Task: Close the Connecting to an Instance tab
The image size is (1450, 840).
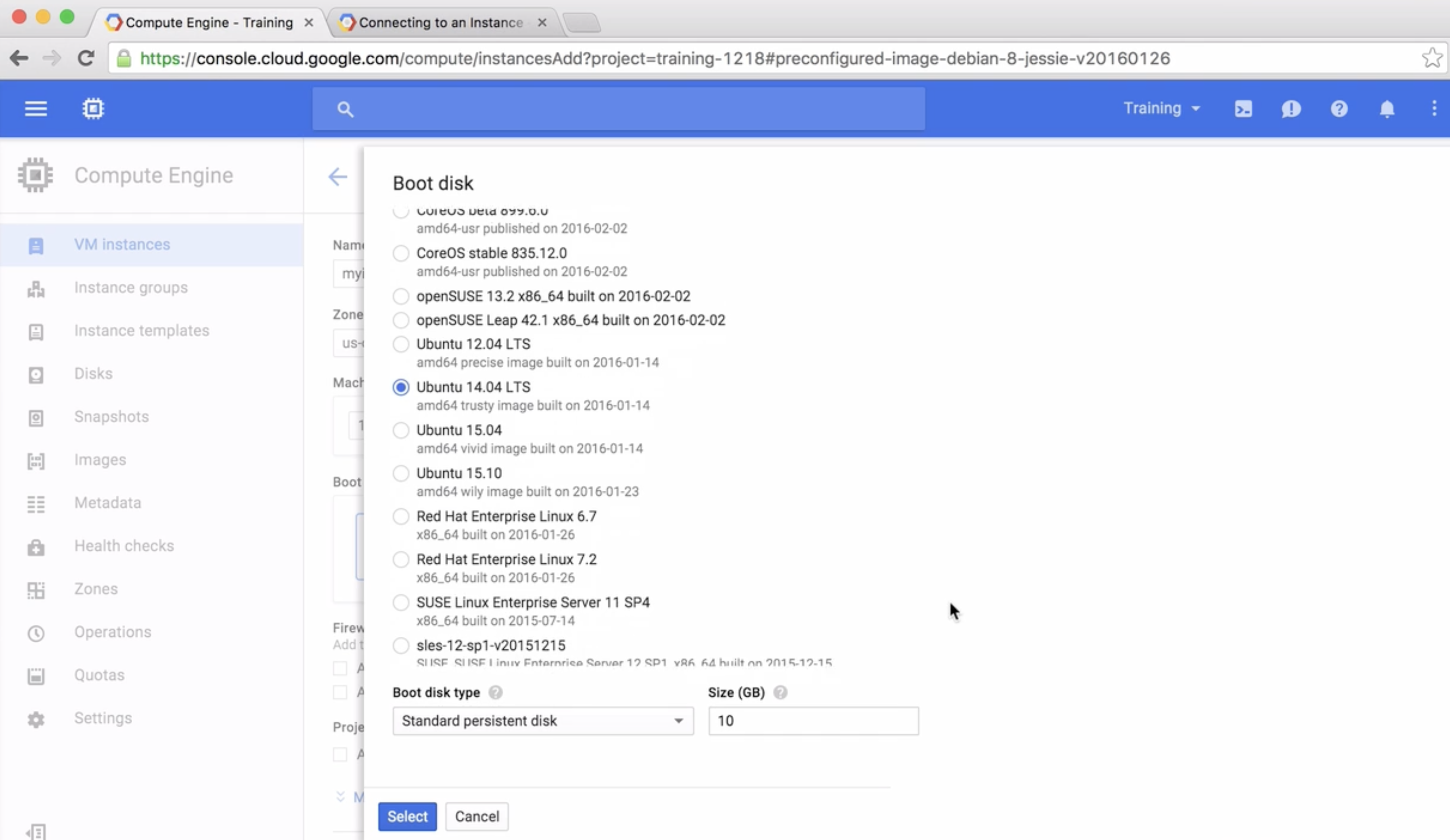Action: coord(541,22)
